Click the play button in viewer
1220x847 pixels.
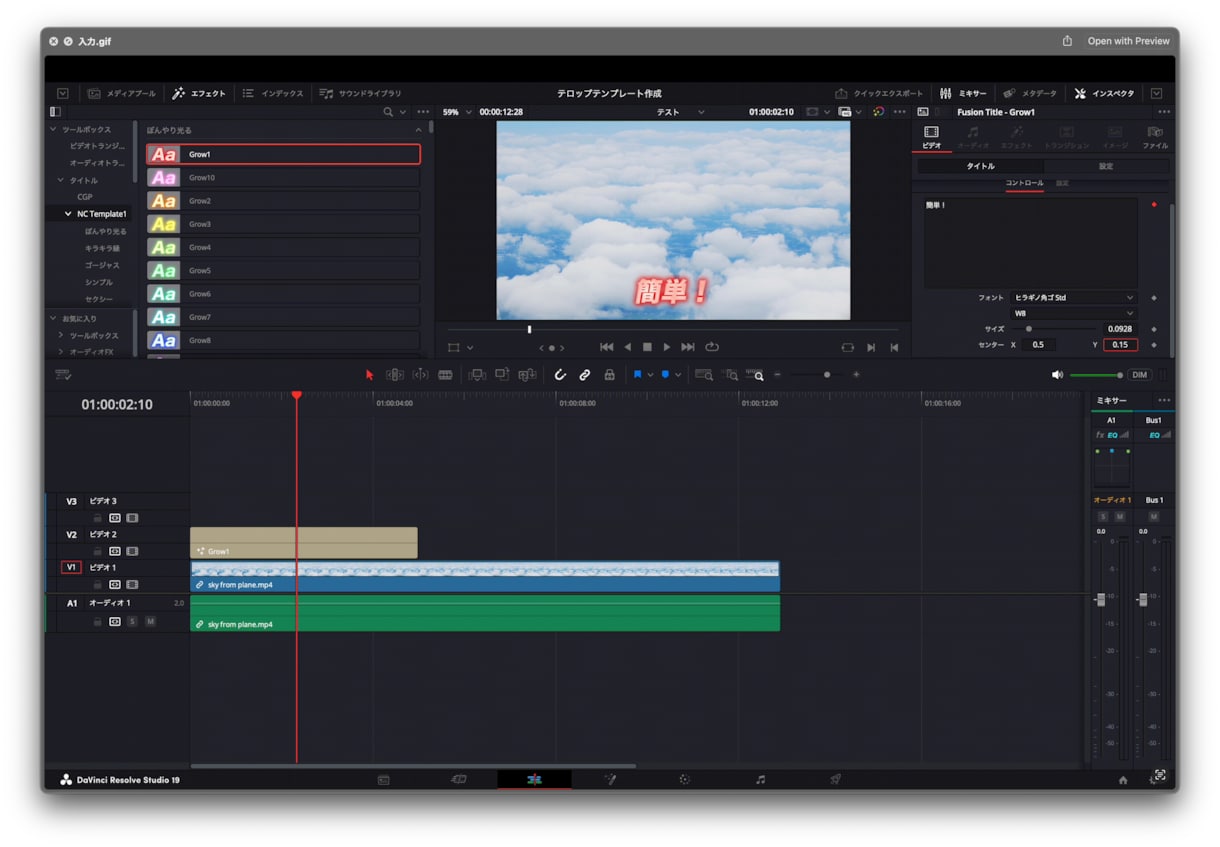click(667, 347)
